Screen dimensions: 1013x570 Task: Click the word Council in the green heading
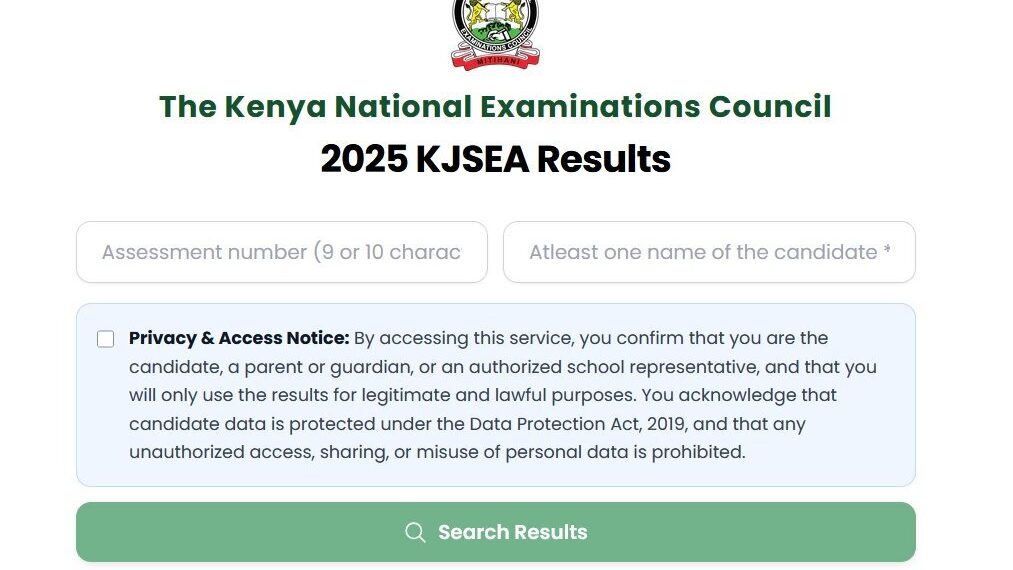click(770, 107)
